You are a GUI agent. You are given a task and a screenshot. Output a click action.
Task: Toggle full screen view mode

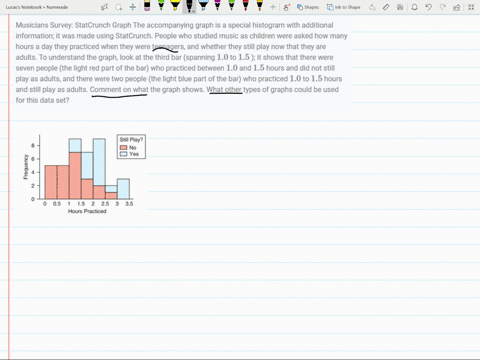pyautogui.click(x=471, y=7)
